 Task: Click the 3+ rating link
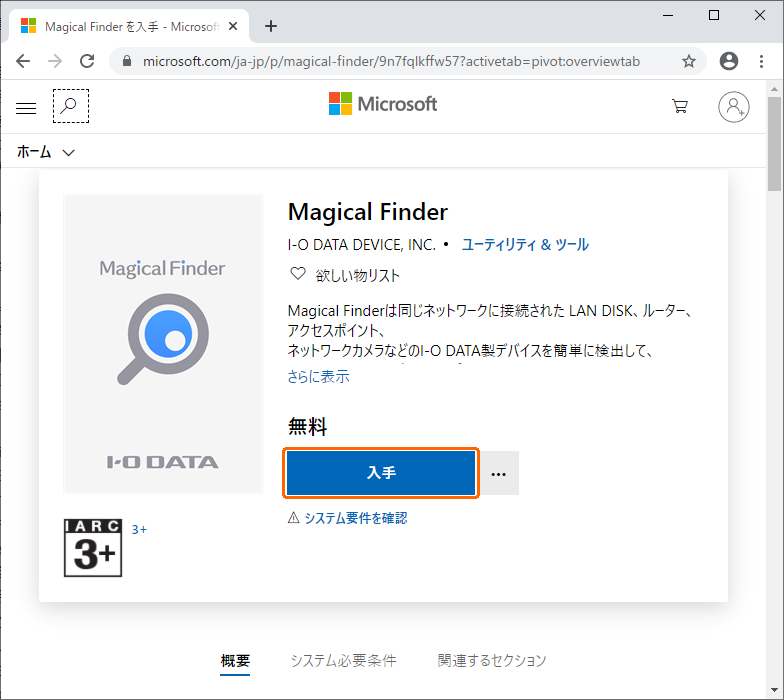point(139,530)
